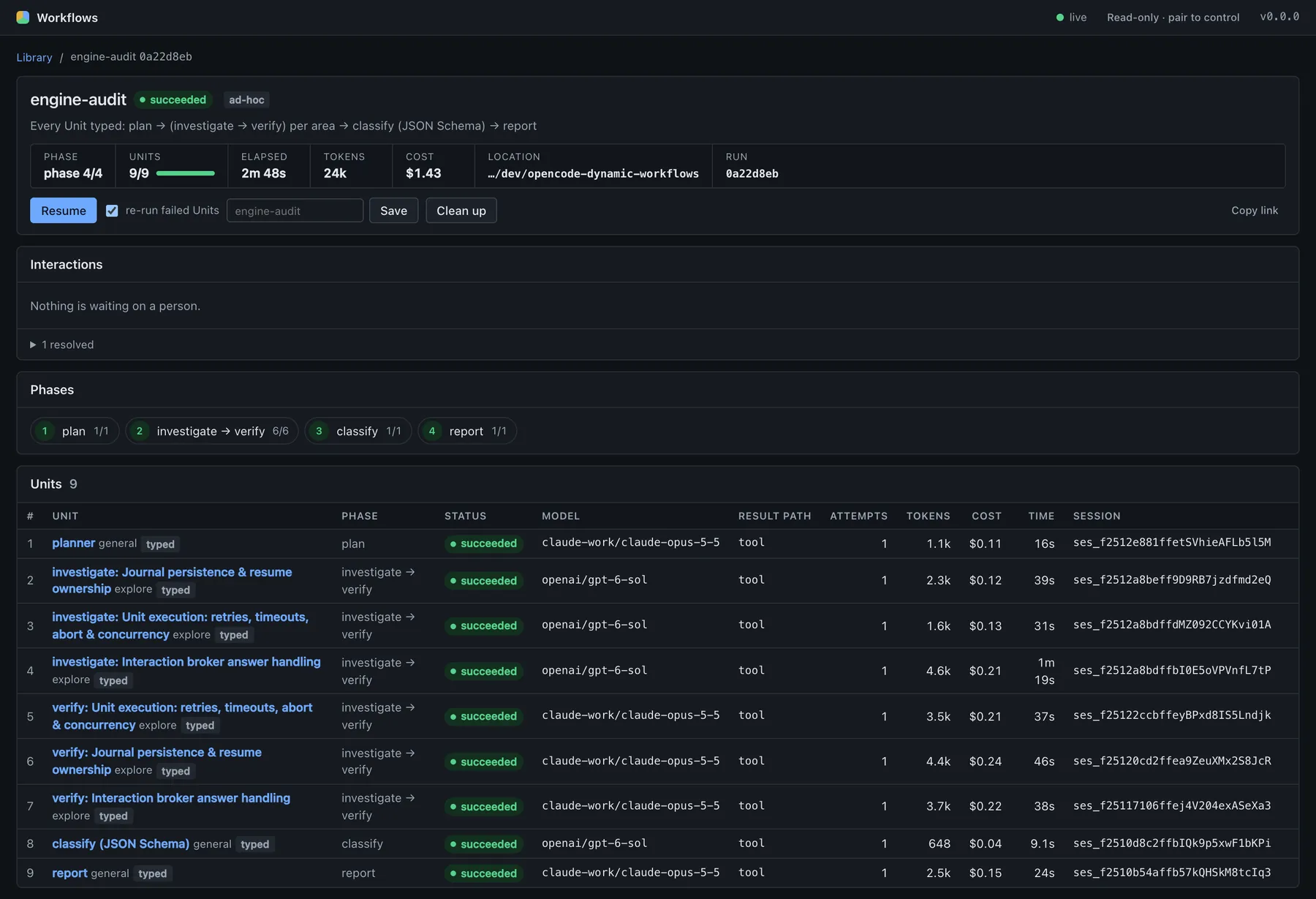The image size is (1316, 899).
Task: Open investigate: Interaction broker answer handling unit
Action: pos(186,661)
